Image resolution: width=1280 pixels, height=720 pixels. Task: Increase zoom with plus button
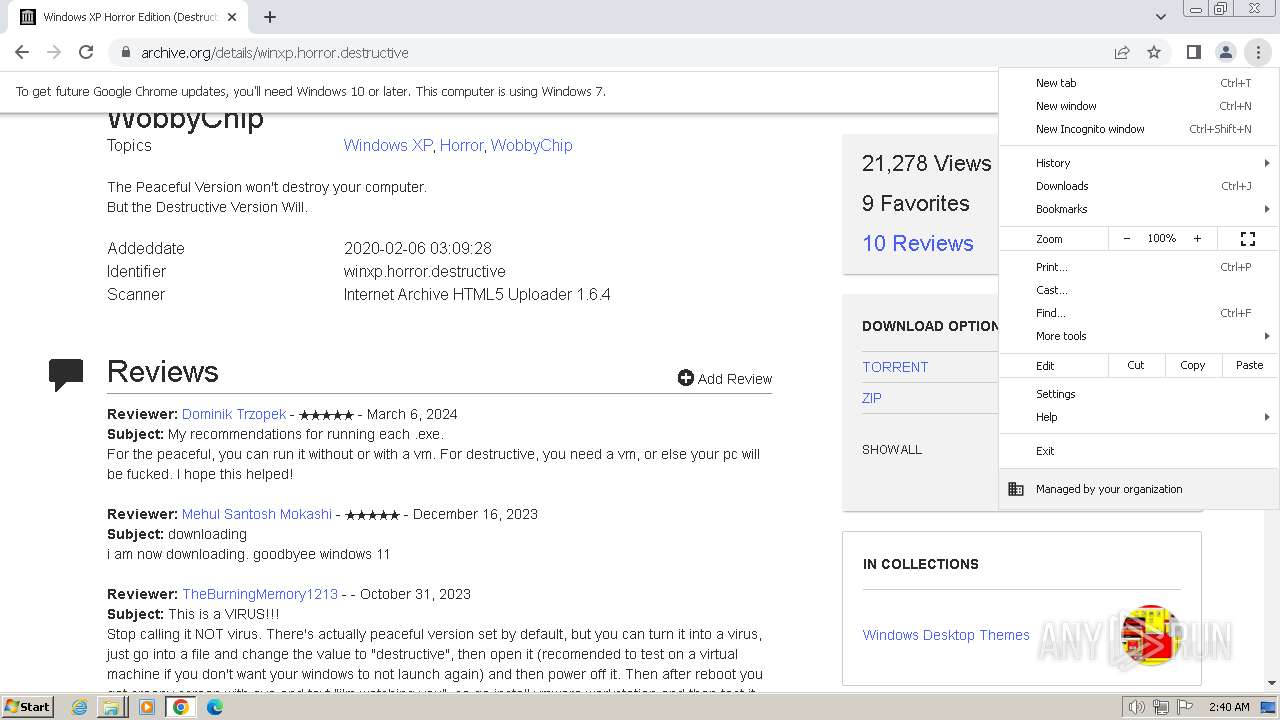[1197, 239]
